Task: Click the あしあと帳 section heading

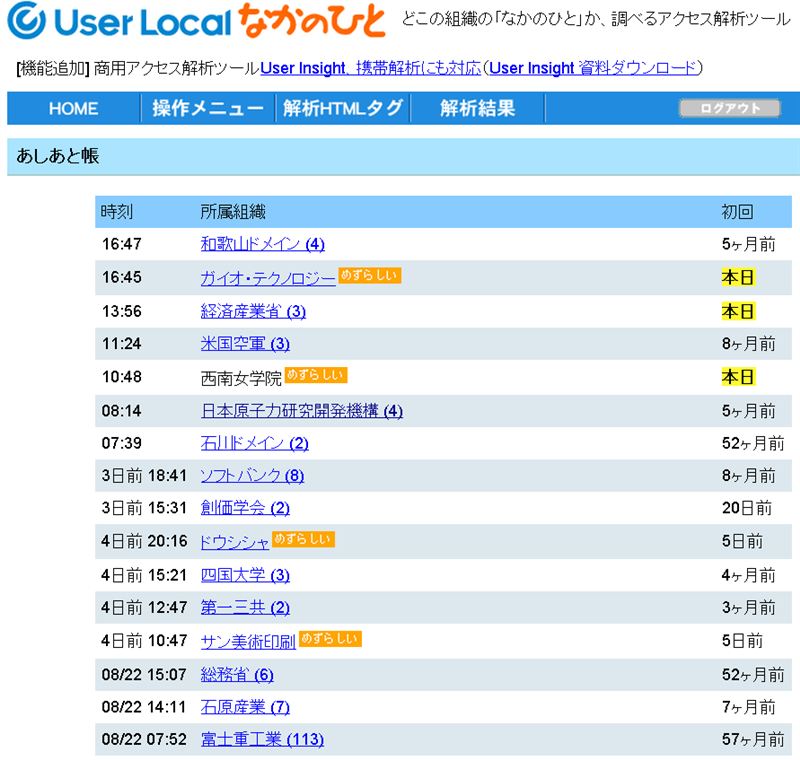Action: (57, 156)
